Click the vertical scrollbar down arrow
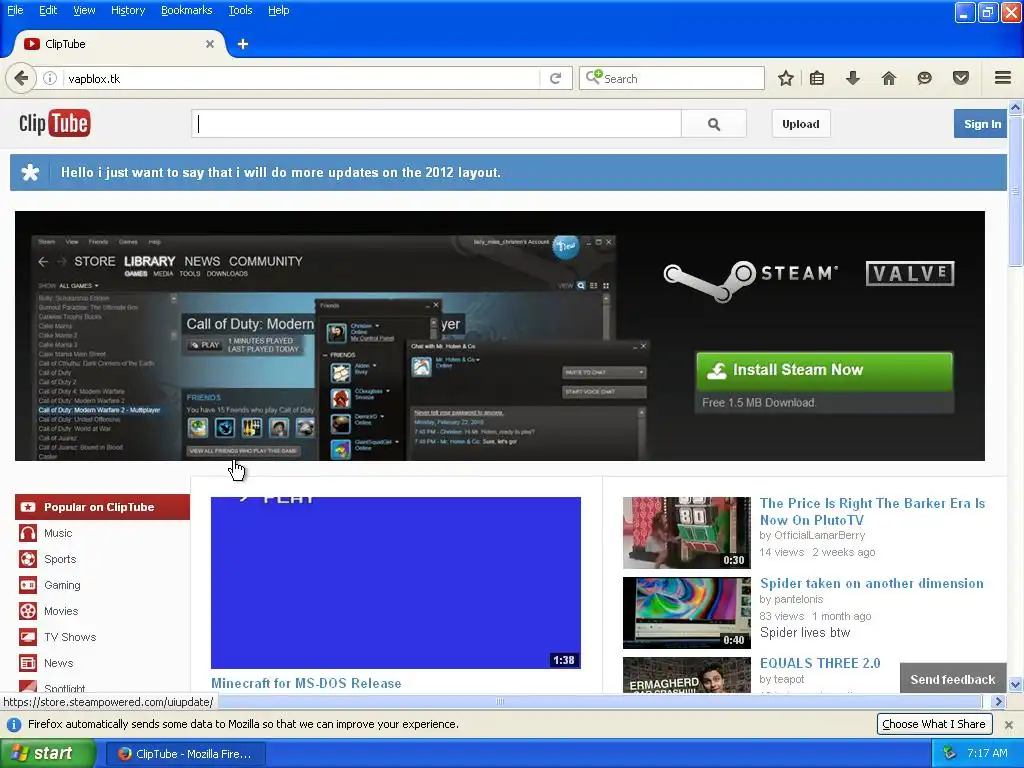Screen dimensions: 1024x768 1015,684
